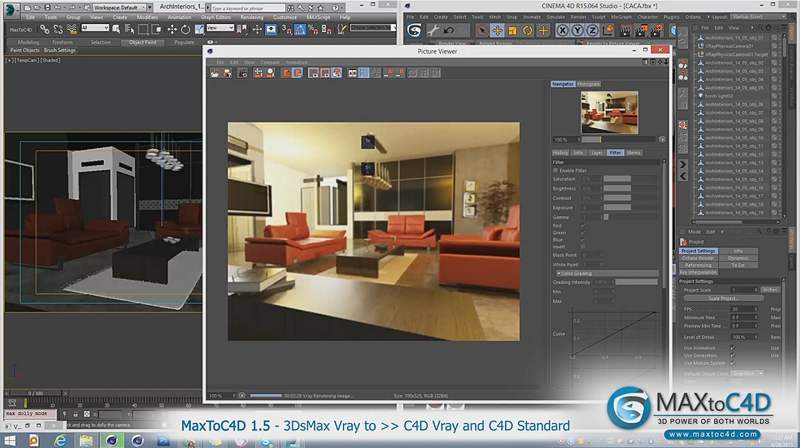Switch to the Histogram tab

(590, 84)
